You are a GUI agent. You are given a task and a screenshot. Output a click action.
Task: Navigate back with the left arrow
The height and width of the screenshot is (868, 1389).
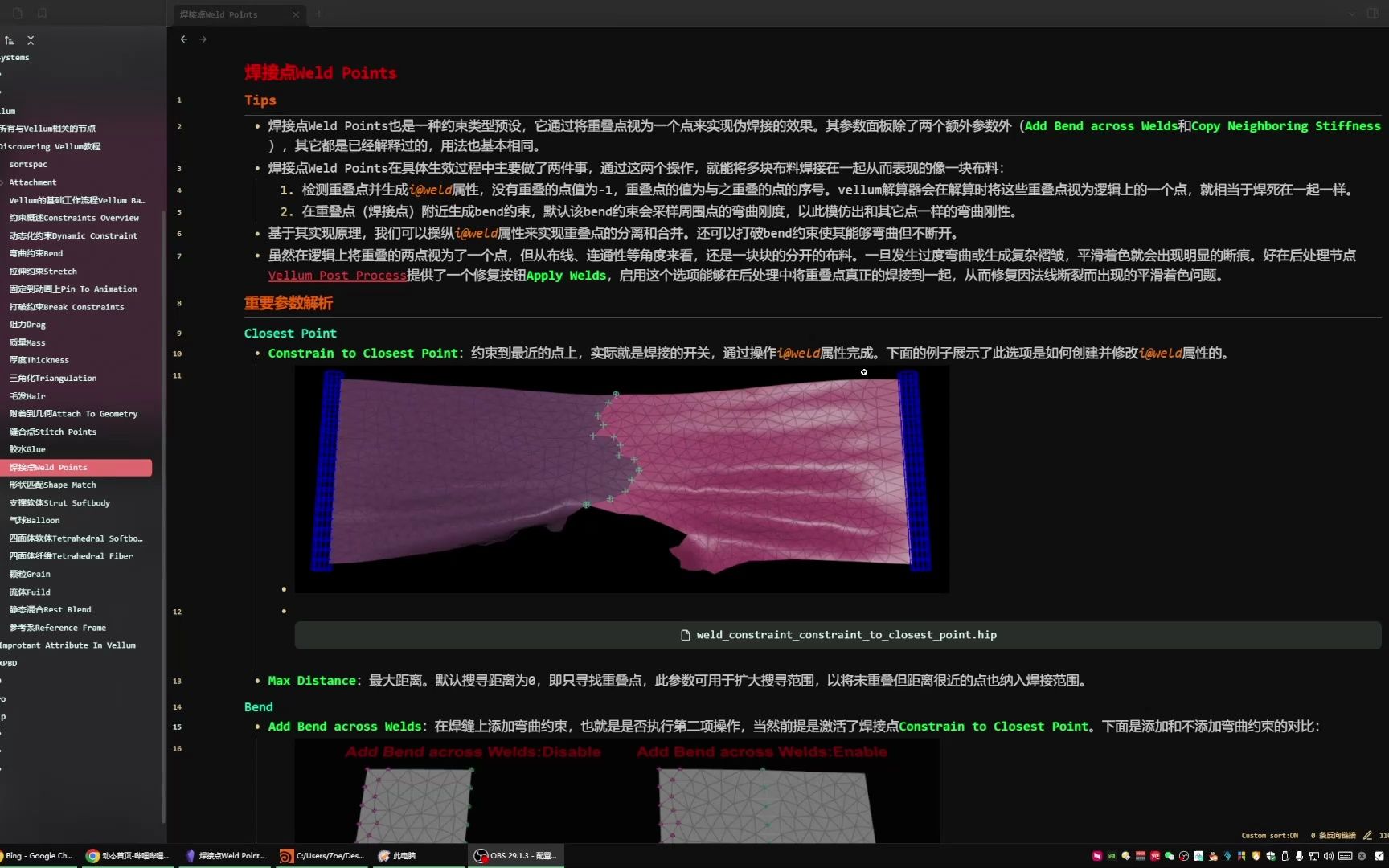click(x=184, y=39)
